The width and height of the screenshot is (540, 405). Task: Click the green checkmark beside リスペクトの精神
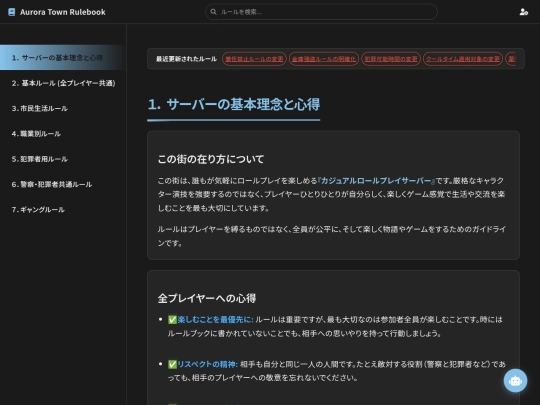pyautogui.click(x=172, y=364)
